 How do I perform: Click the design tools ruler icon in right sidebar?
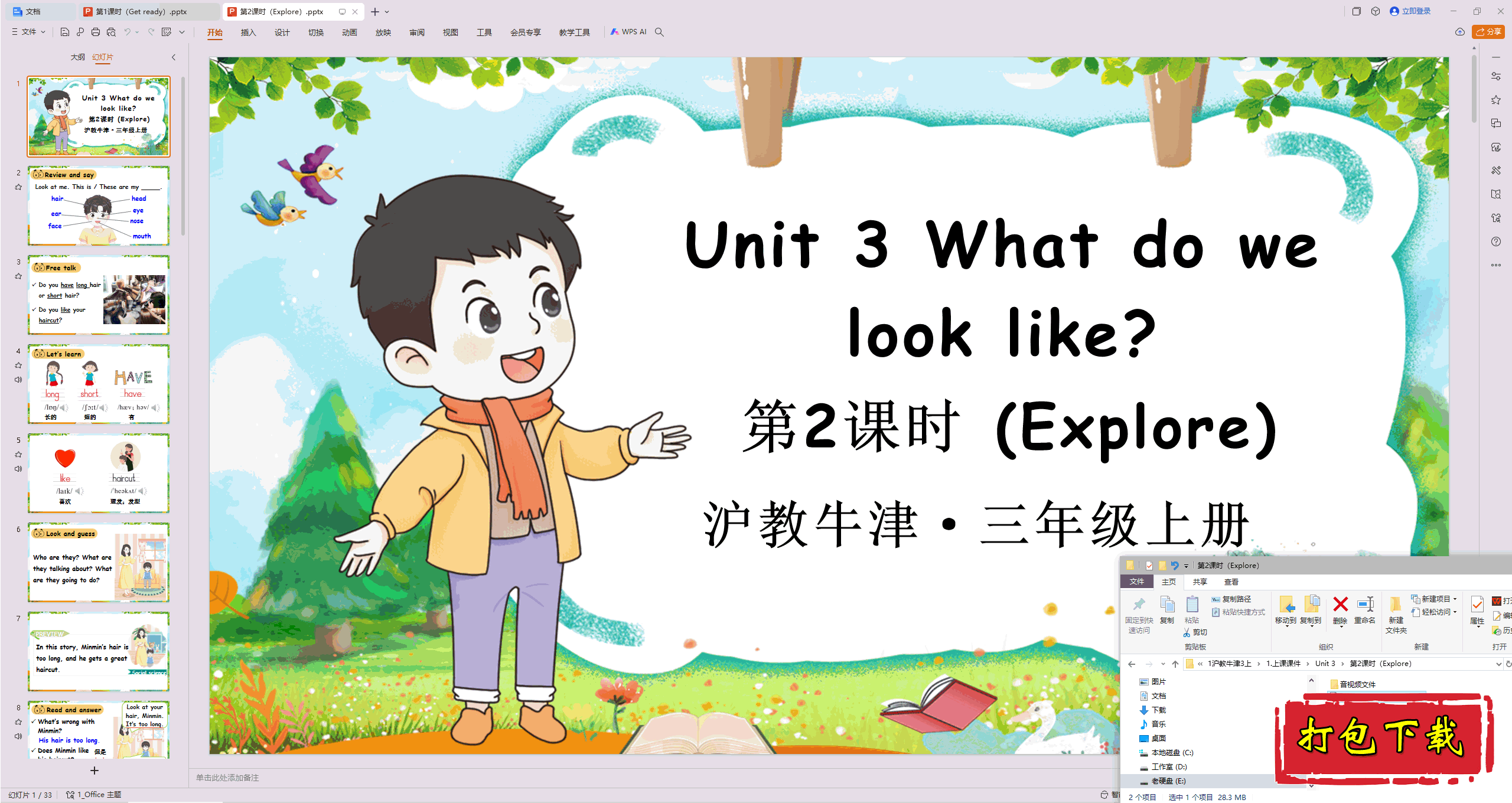(1496, 171)
